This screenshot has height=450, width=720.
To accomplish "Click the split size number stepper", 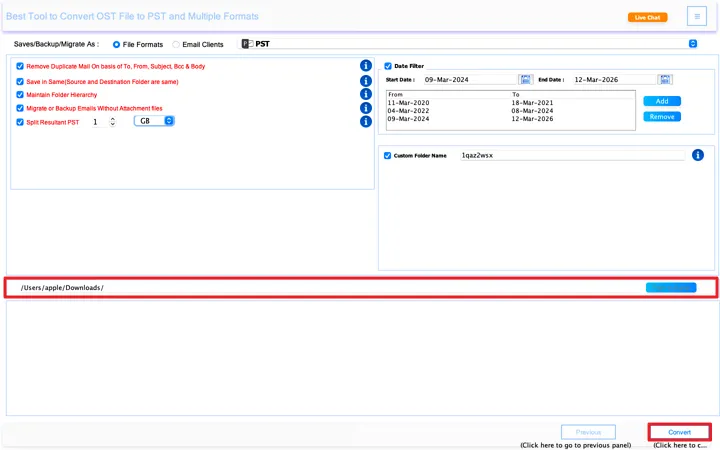I will click(x=112, y=121).
